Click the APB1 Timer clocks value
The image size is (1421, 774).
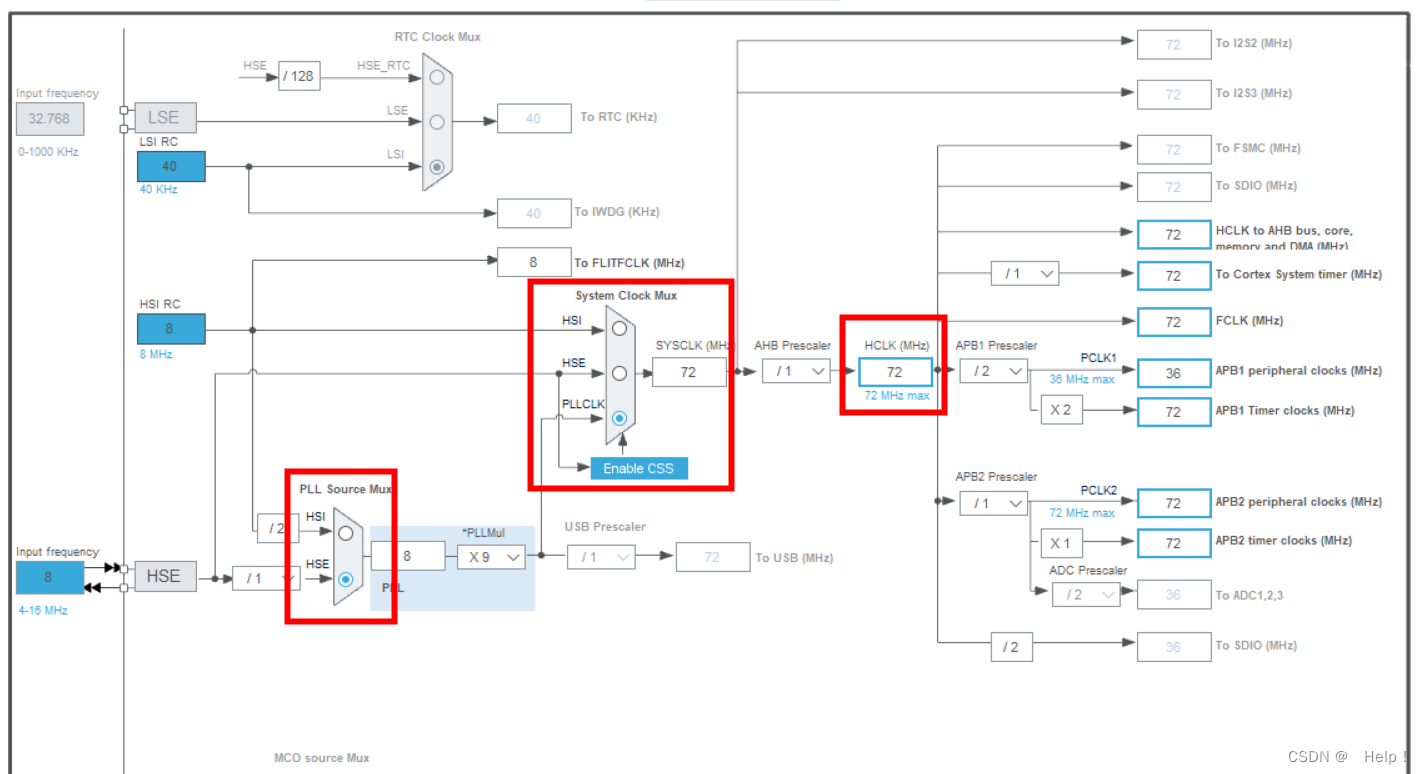tap(1174, 412)
